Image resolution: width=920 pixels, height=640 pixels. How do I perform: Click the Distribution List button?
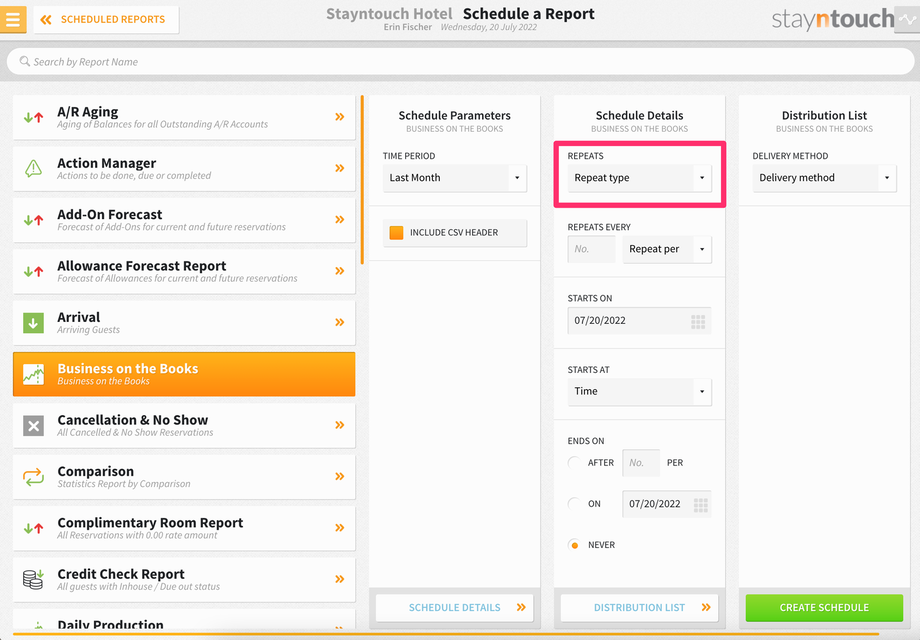coord(640,608)
